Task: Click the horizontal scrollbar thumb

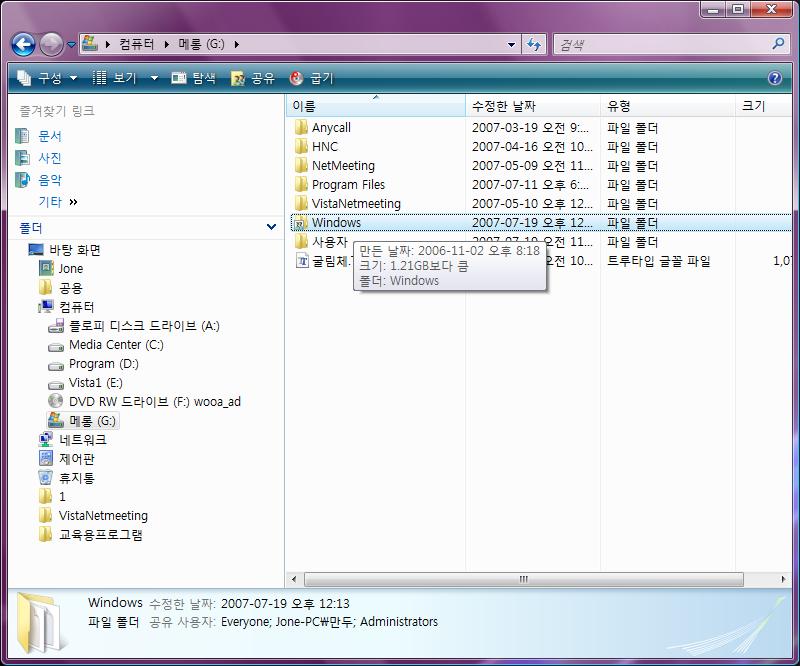Action: [x=523, y=579]
